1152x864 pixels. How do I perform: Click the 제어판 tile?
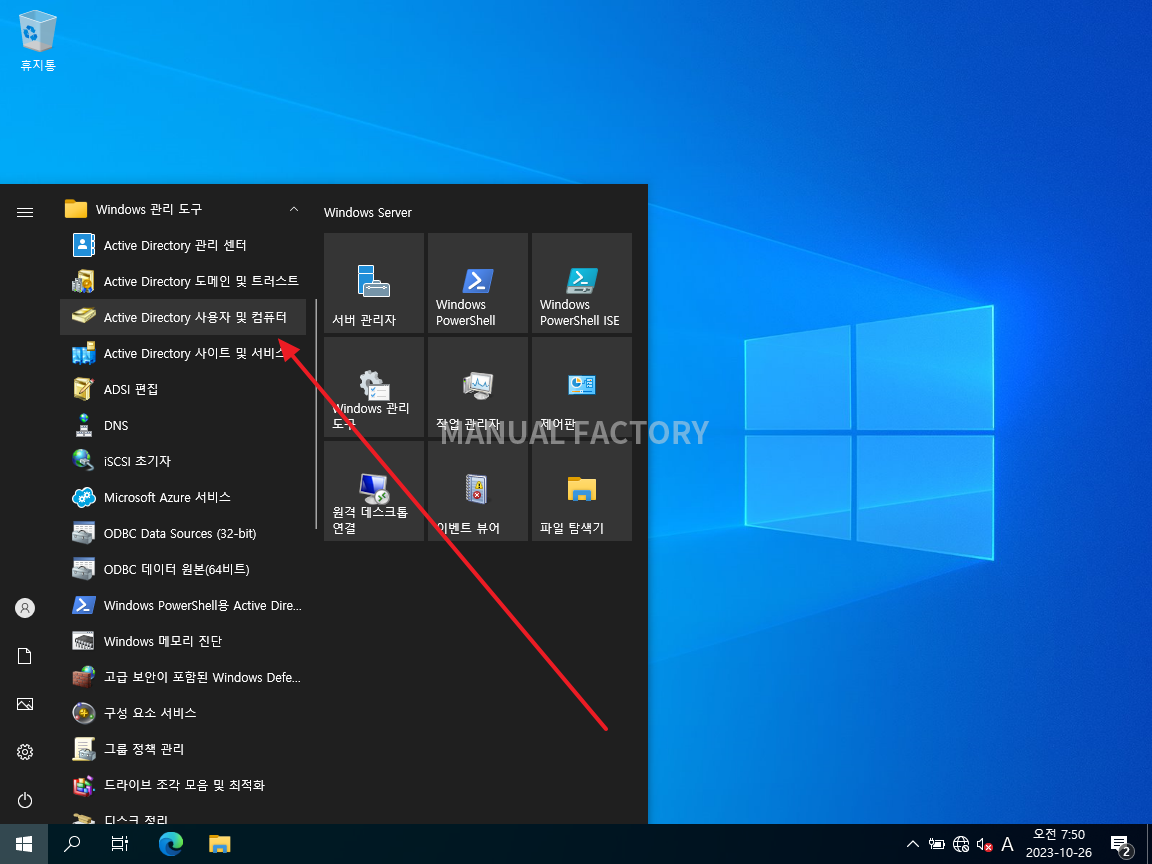[582, 387]
